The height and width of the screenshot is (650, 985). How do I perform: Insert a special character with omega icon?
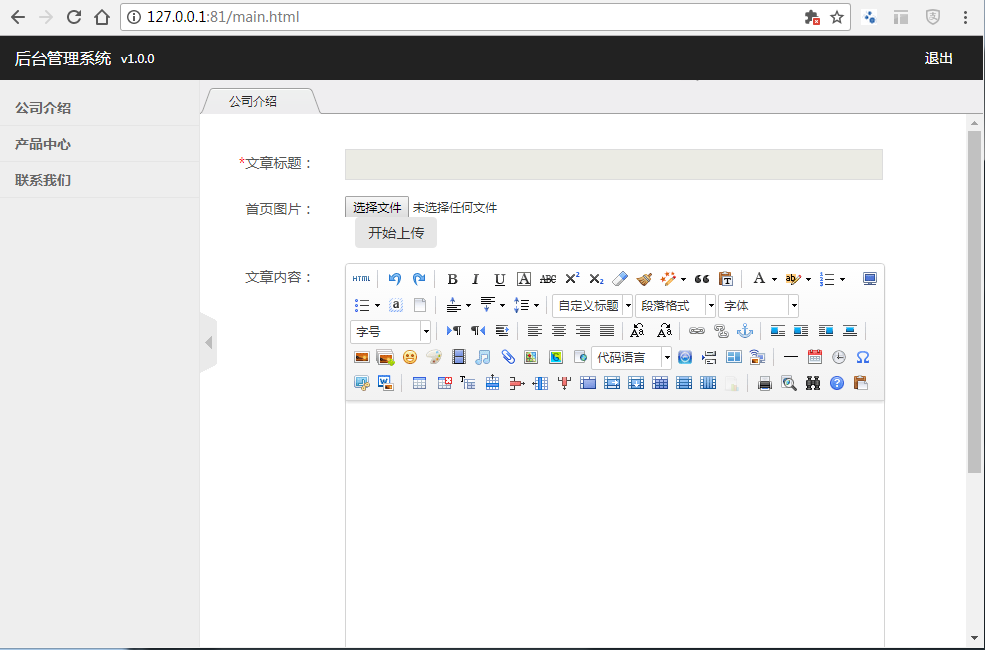point(863,357)
